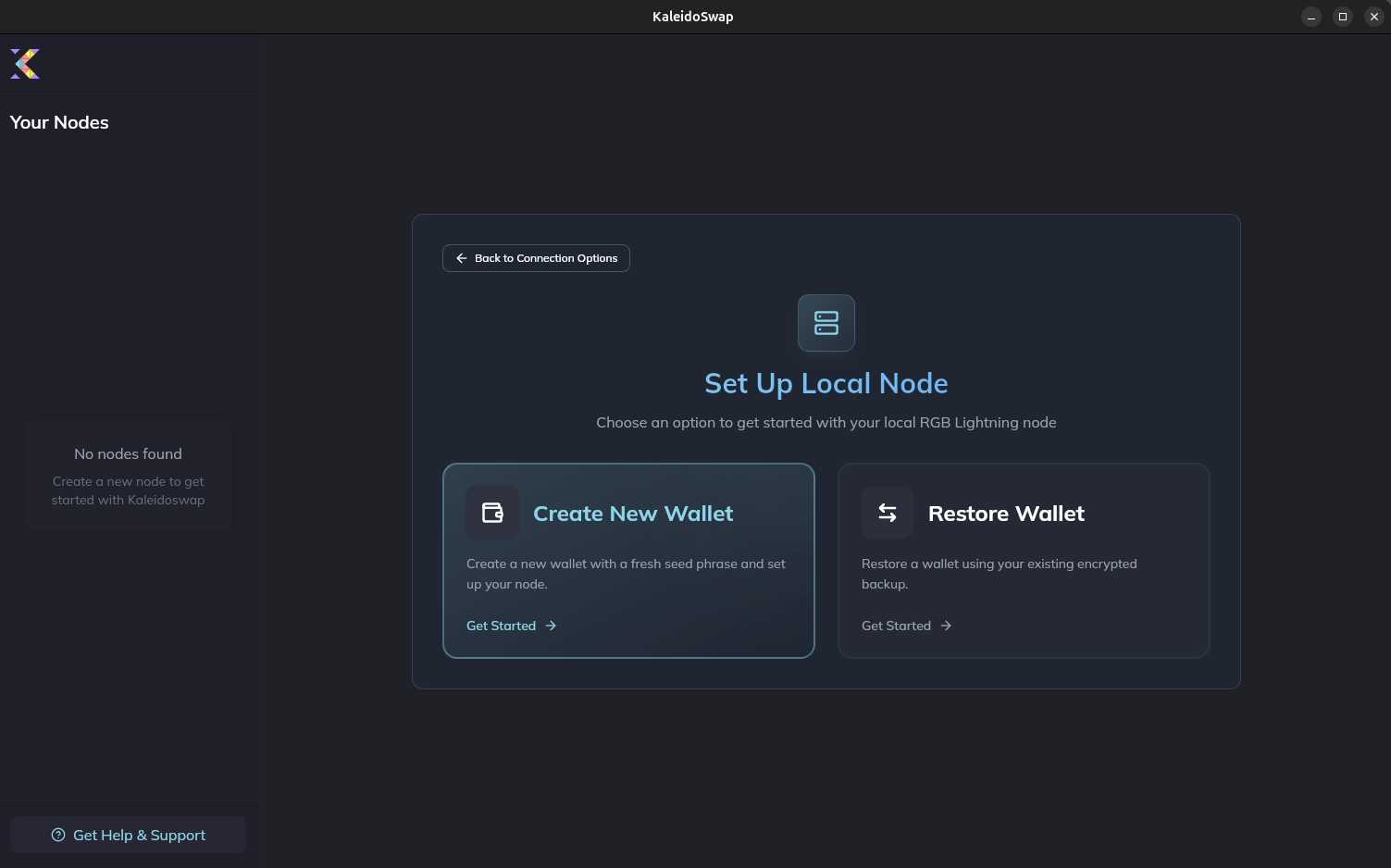Click 'Create a new node to get started' text

tap(128, 490)
